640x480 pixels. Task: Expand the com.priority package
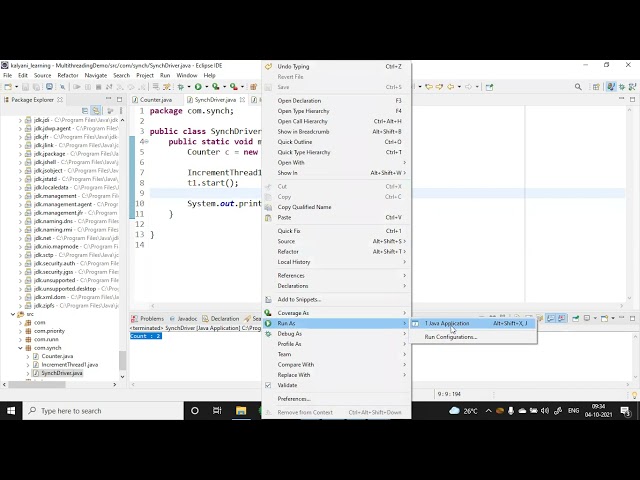(x=20, y=331)
